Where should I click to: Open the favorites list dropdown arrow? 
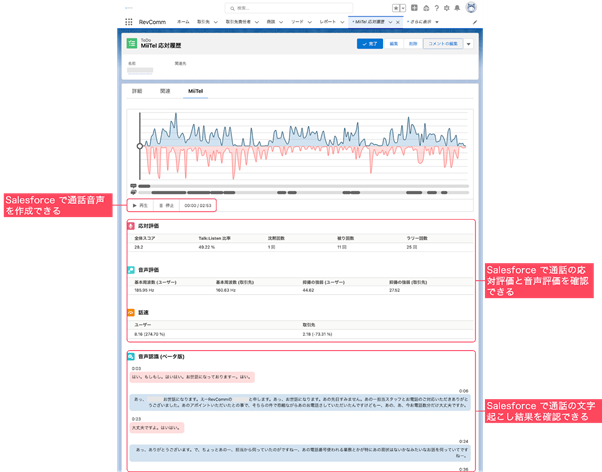403,8
